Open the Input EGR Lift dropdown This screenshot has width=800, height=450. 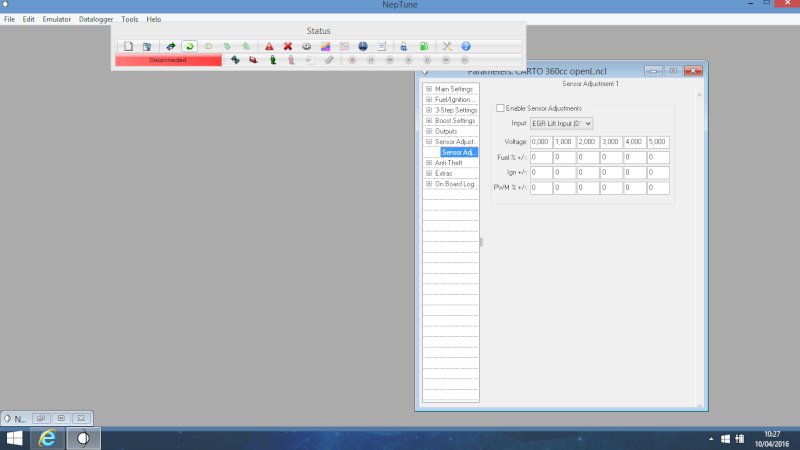coord(561,123)
